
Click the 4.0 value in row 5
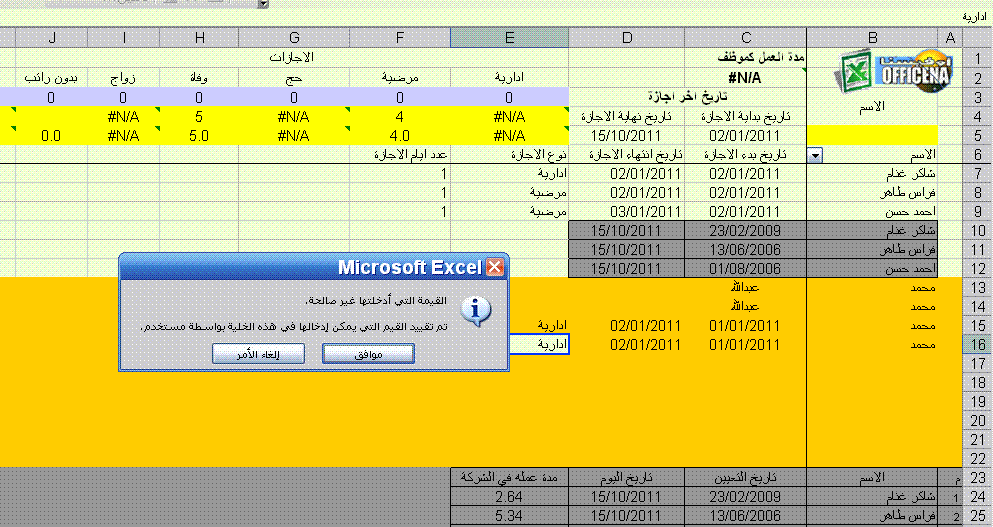click(400, 136)
